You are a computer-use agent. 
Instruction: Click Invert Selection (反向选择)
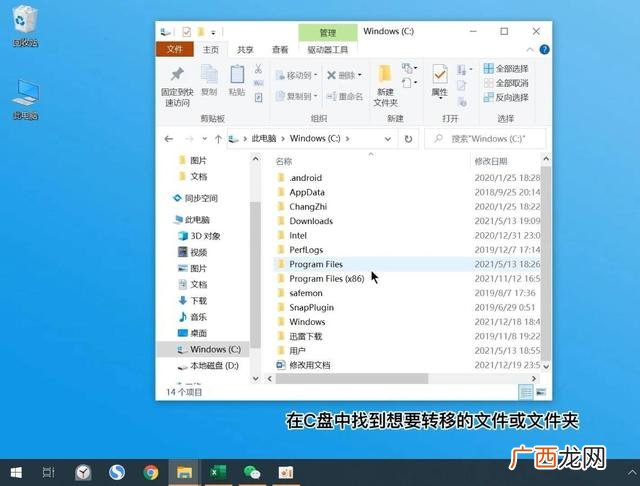(506, 98)
